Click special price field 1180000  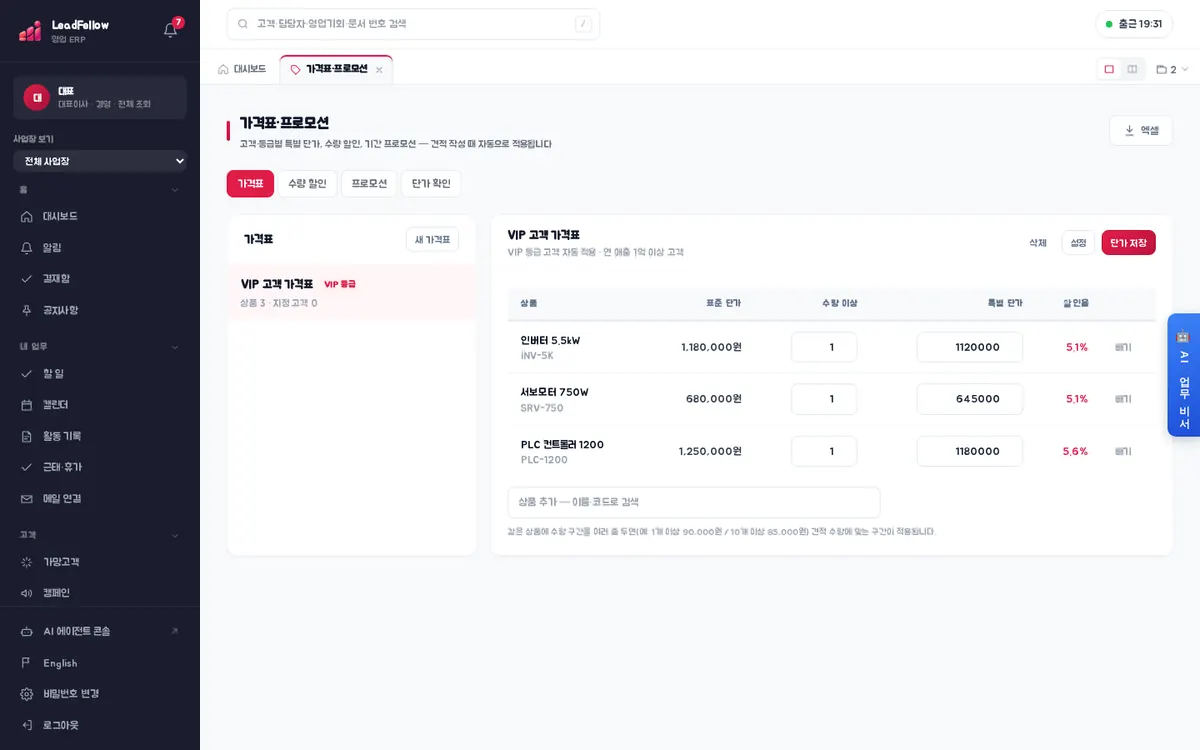970,451
